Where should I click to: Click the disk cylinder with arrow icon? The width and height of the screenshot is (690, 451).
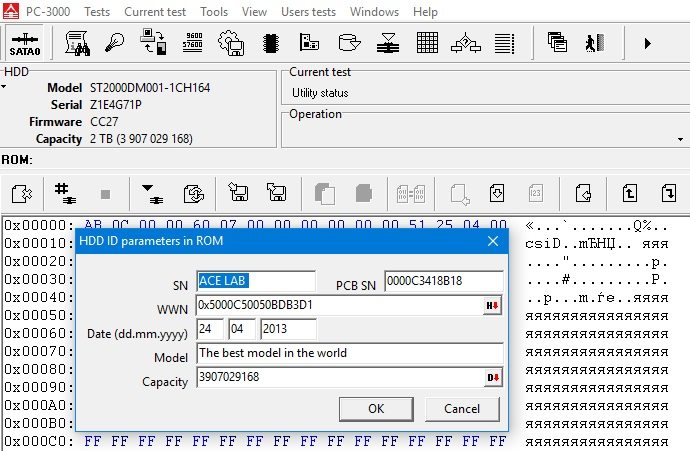pos(349,43)
